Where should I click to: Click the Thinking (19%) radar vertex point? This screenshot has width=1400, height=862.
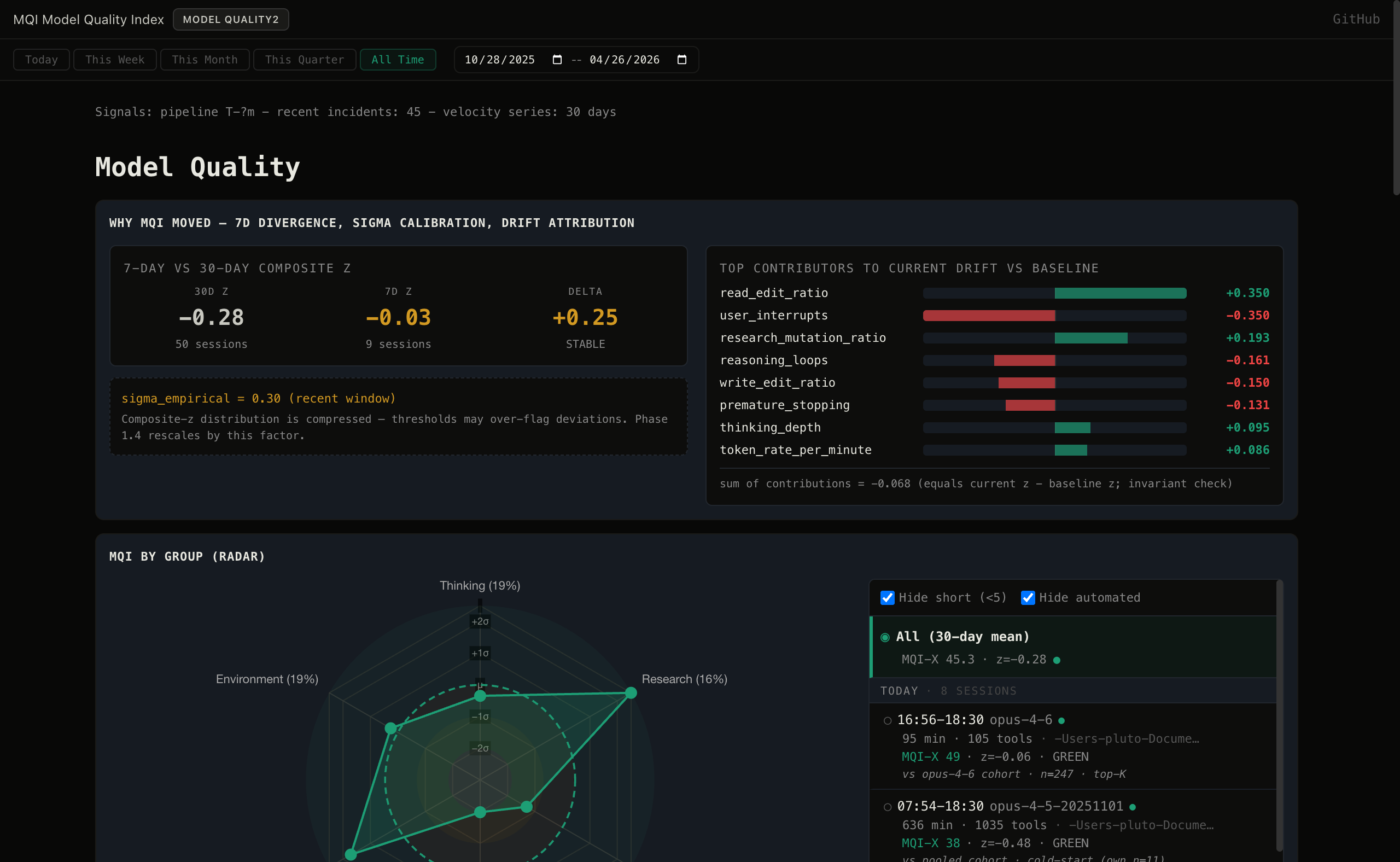[480, 696]
